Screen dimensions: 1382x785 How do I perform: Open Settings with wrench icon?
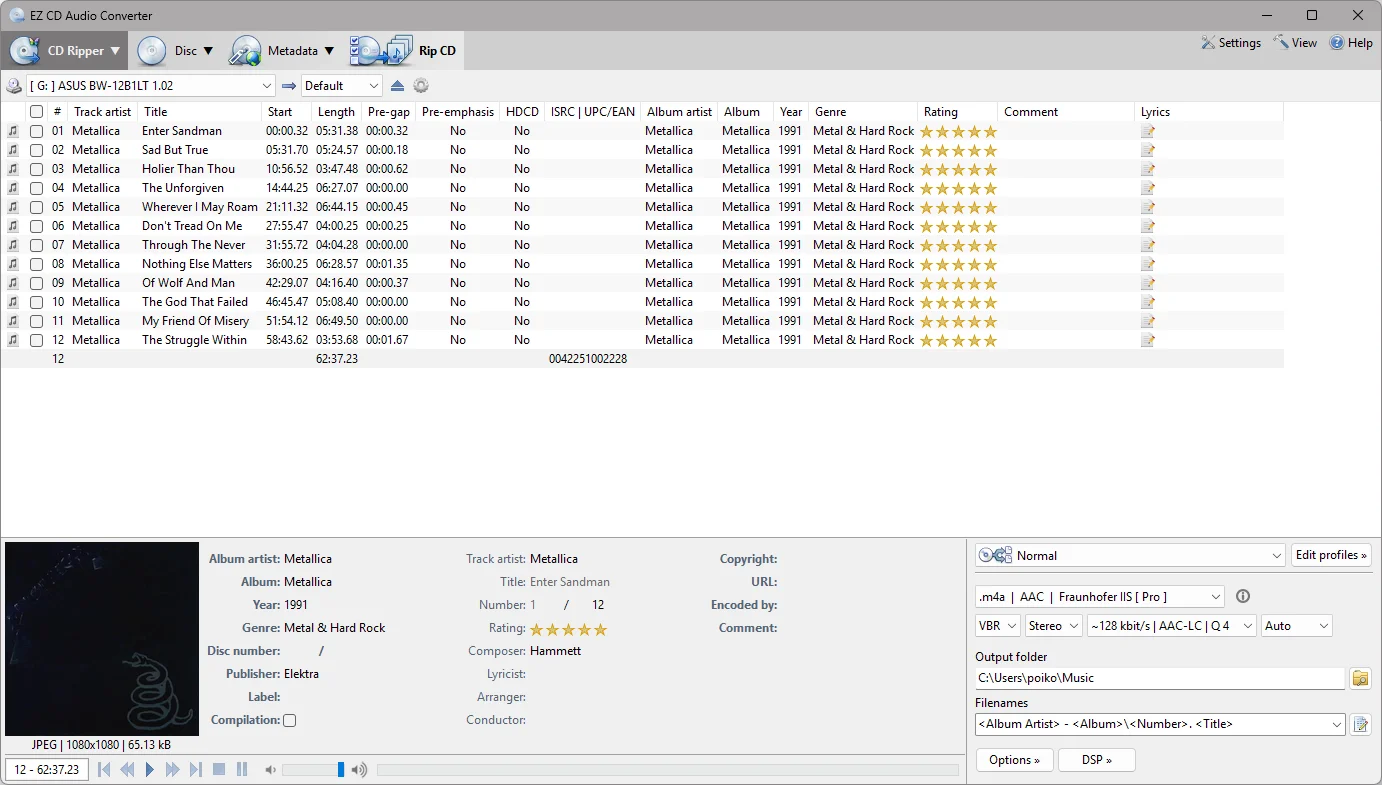click(x=1231, y=43)
